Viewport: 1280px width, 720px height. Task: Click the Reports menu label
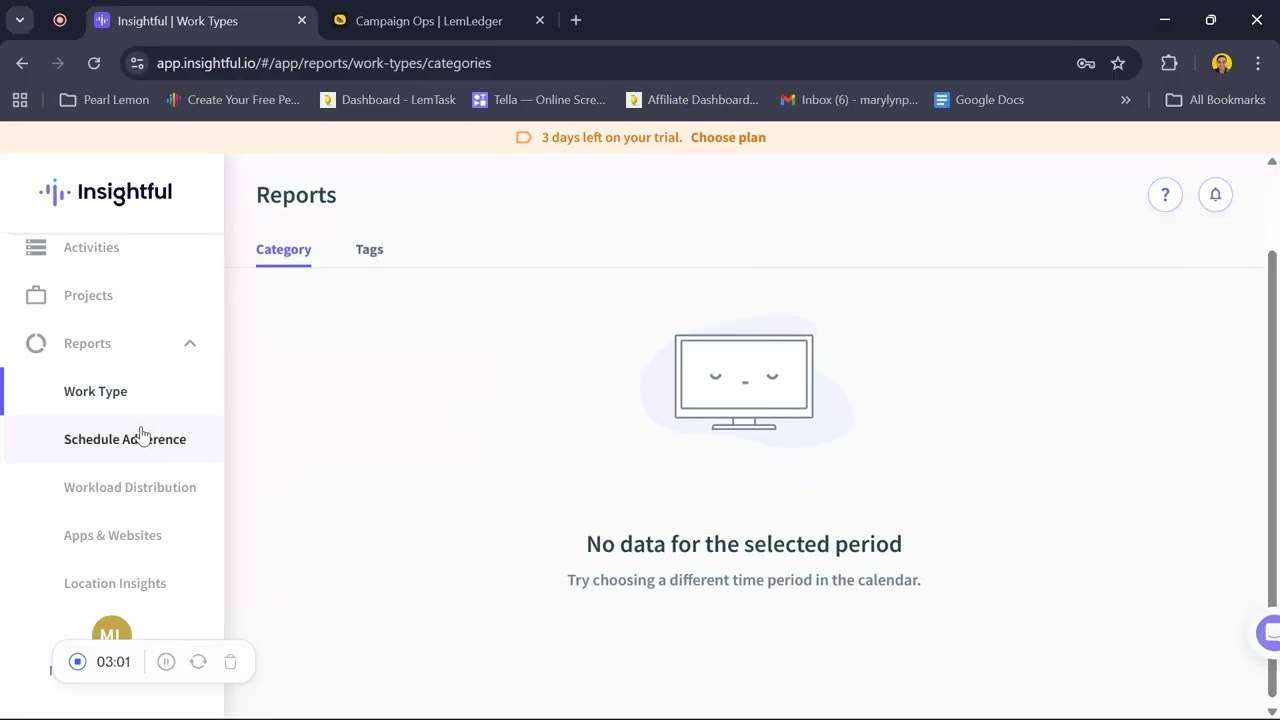[87, 343]
